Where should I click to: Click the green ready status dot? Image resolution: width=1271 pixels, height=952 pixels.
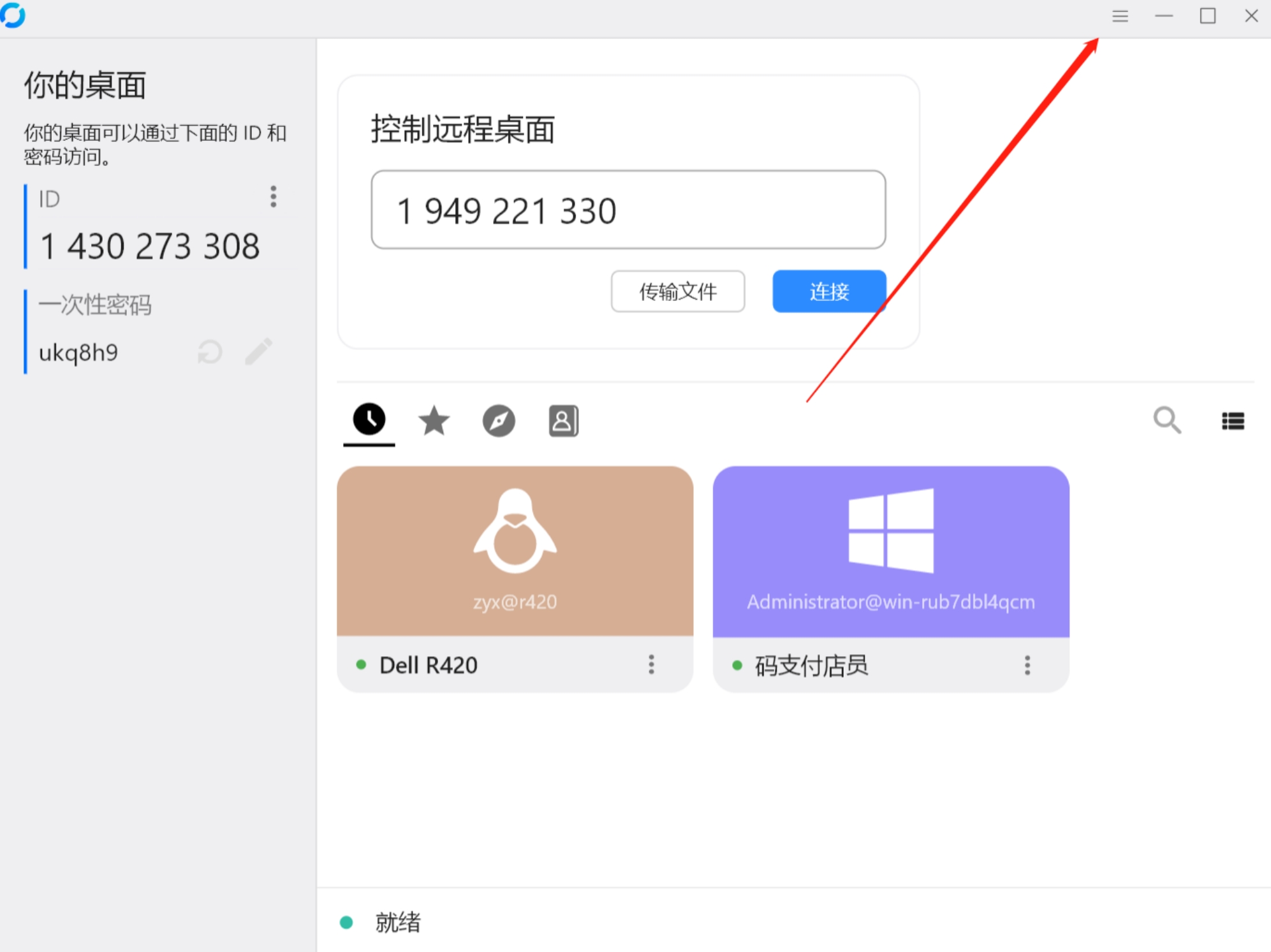pos(346,923)
